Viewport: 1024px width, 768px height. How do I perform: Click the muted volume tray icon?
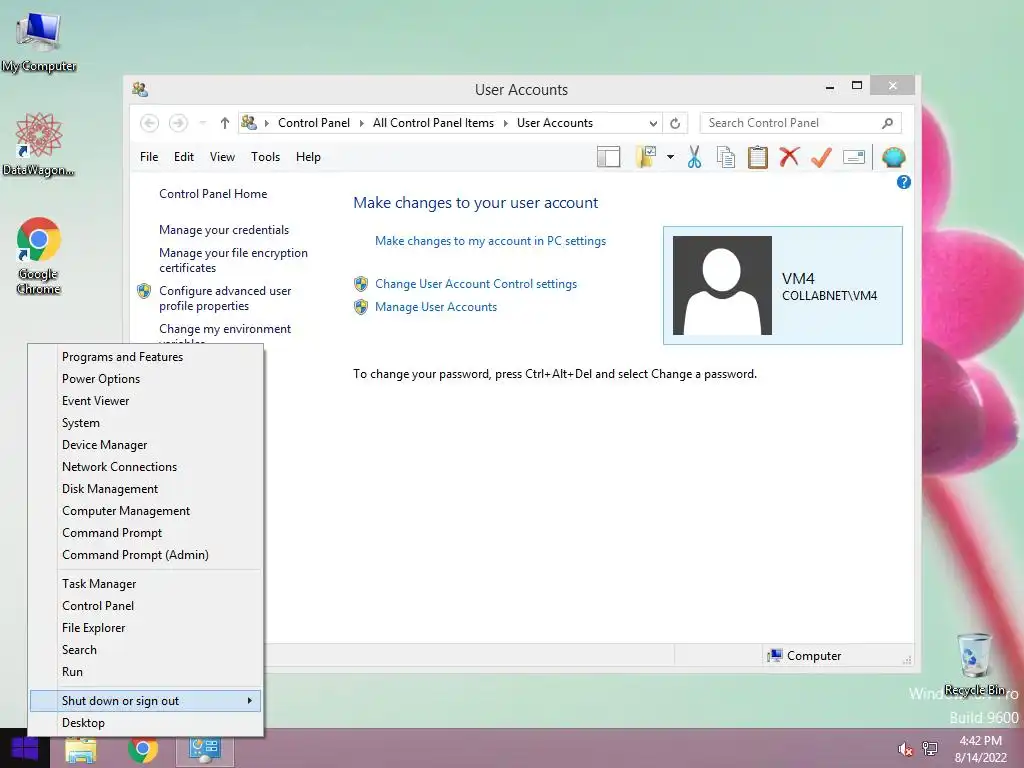905,749
